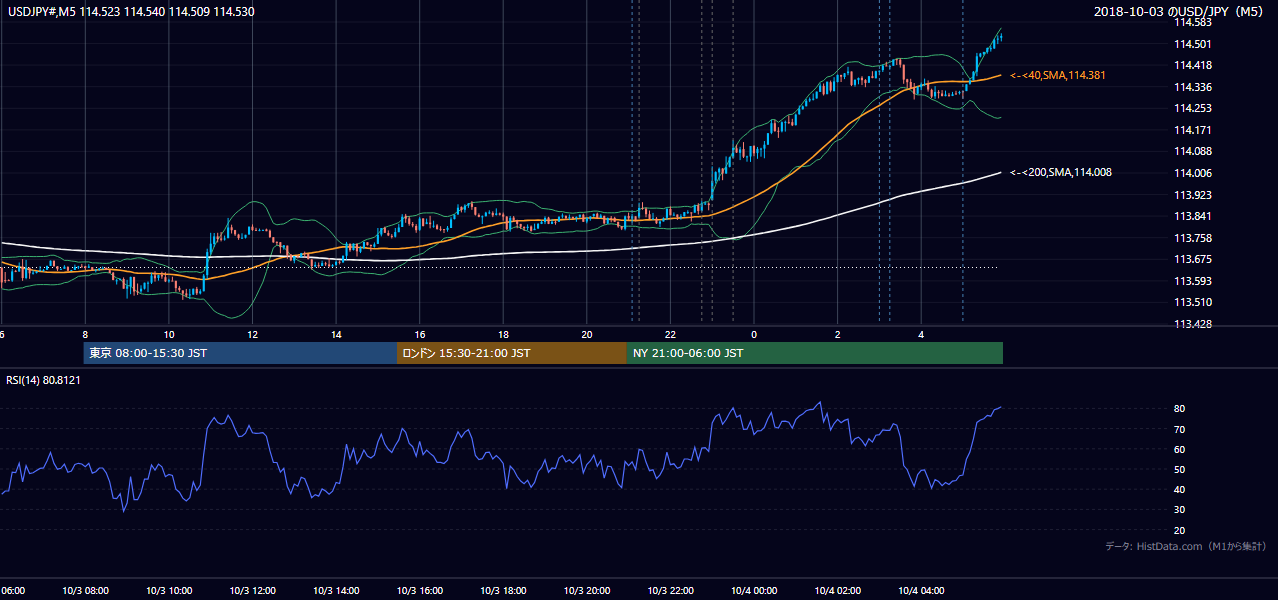Image resolution: width=1278 pixels, height=600 pixels.
Task: Click the 2018-10-03 USD/JPY (M5) title
Action: [1180, 11]
